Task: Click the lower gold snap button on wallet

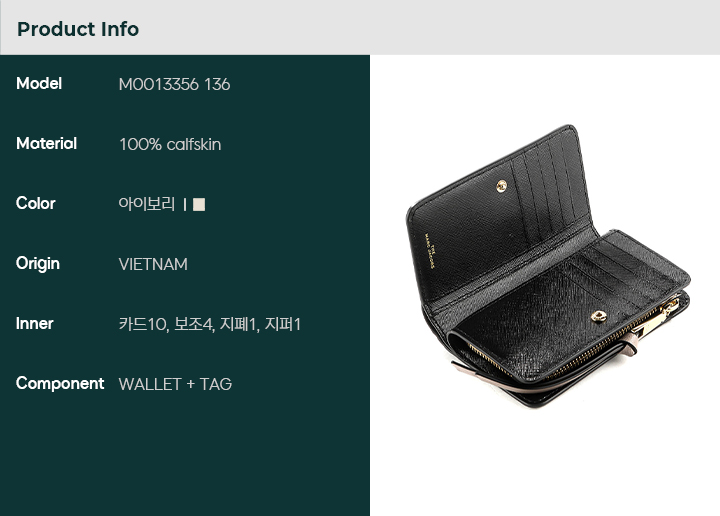Action: pyautogui.click(x=598, y=316)
